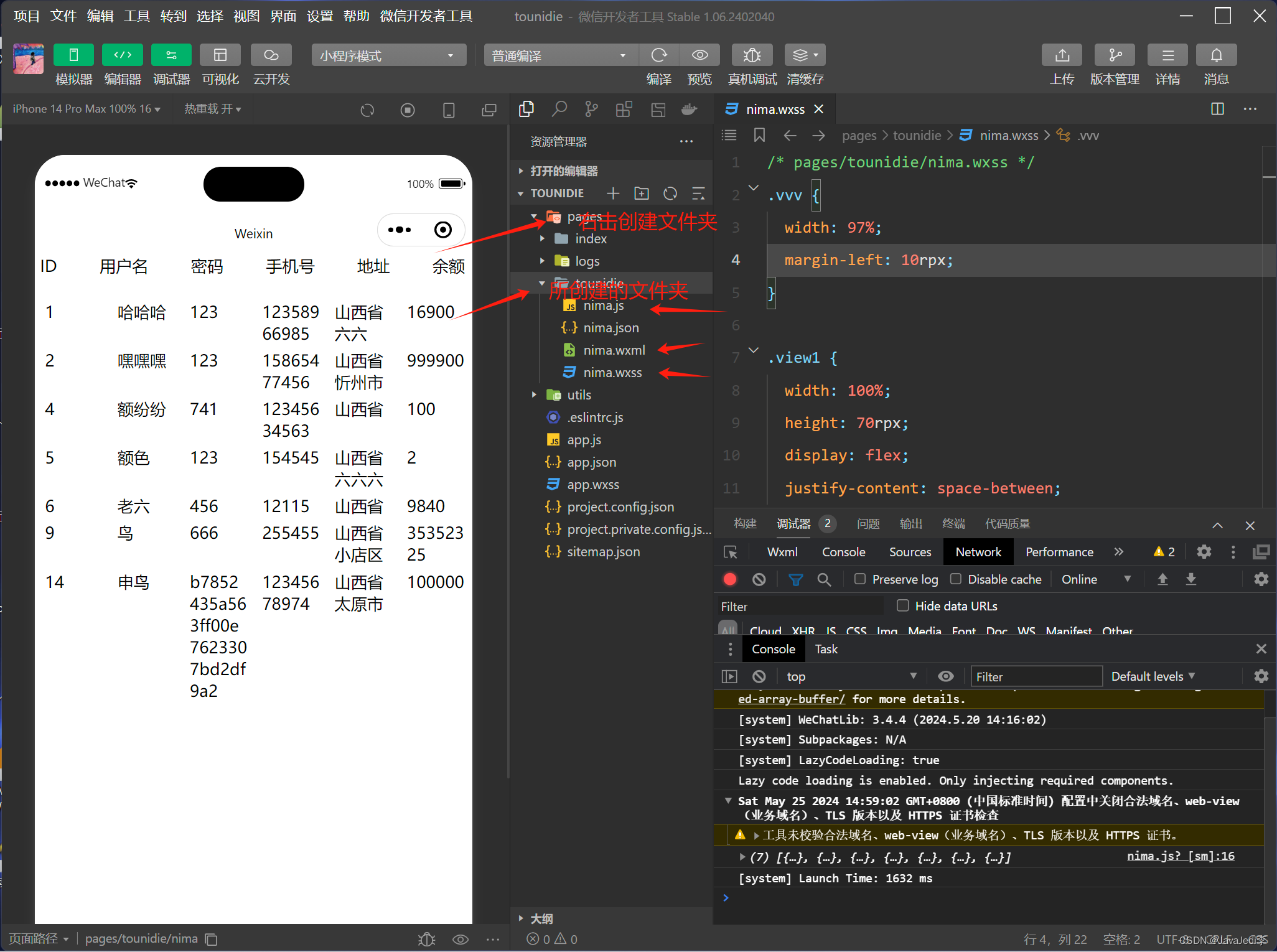Click the real device debug bug icon

click(752, 55)
